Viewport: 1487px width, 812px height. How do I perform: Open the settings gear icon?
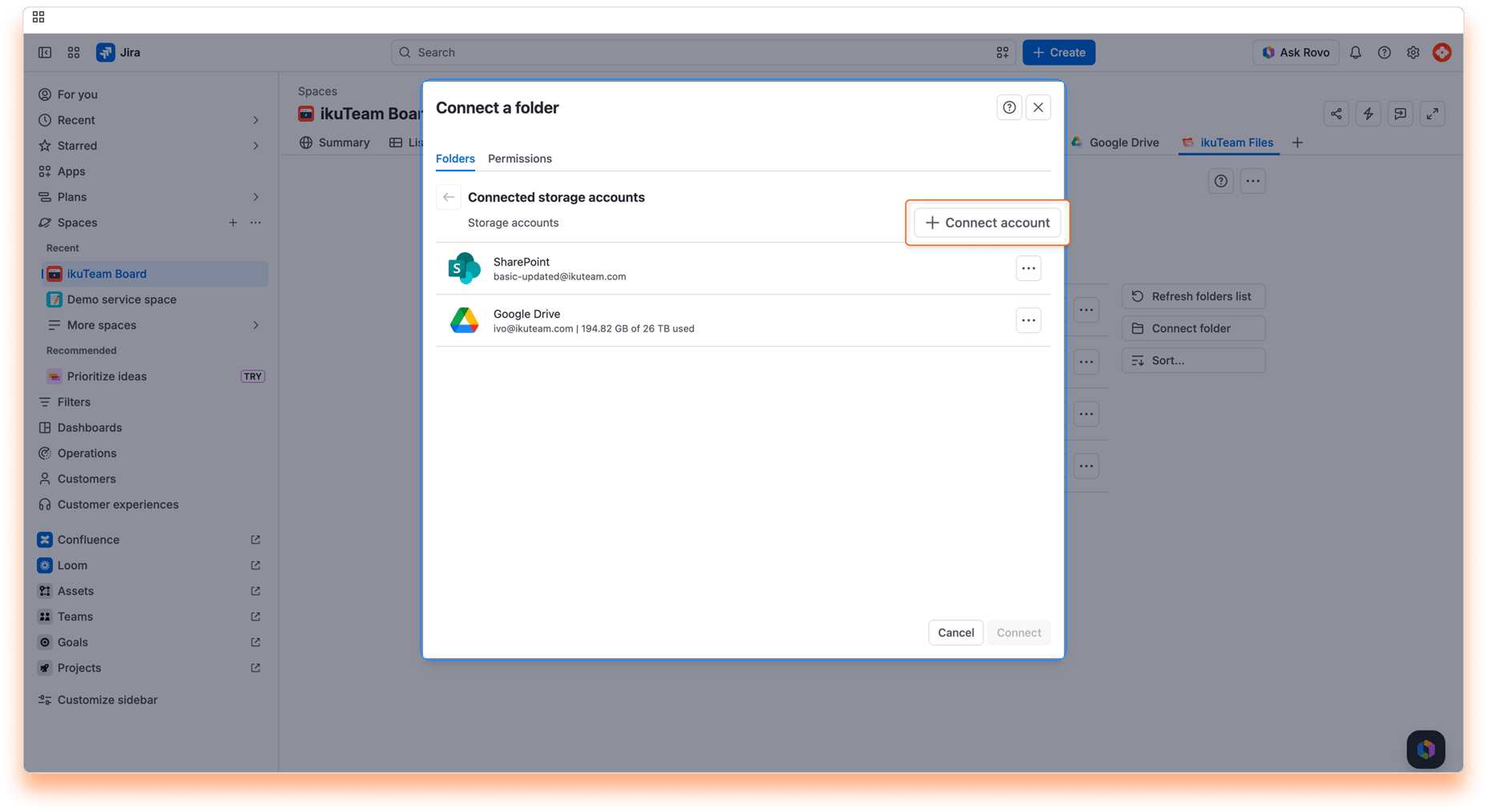1412,52
